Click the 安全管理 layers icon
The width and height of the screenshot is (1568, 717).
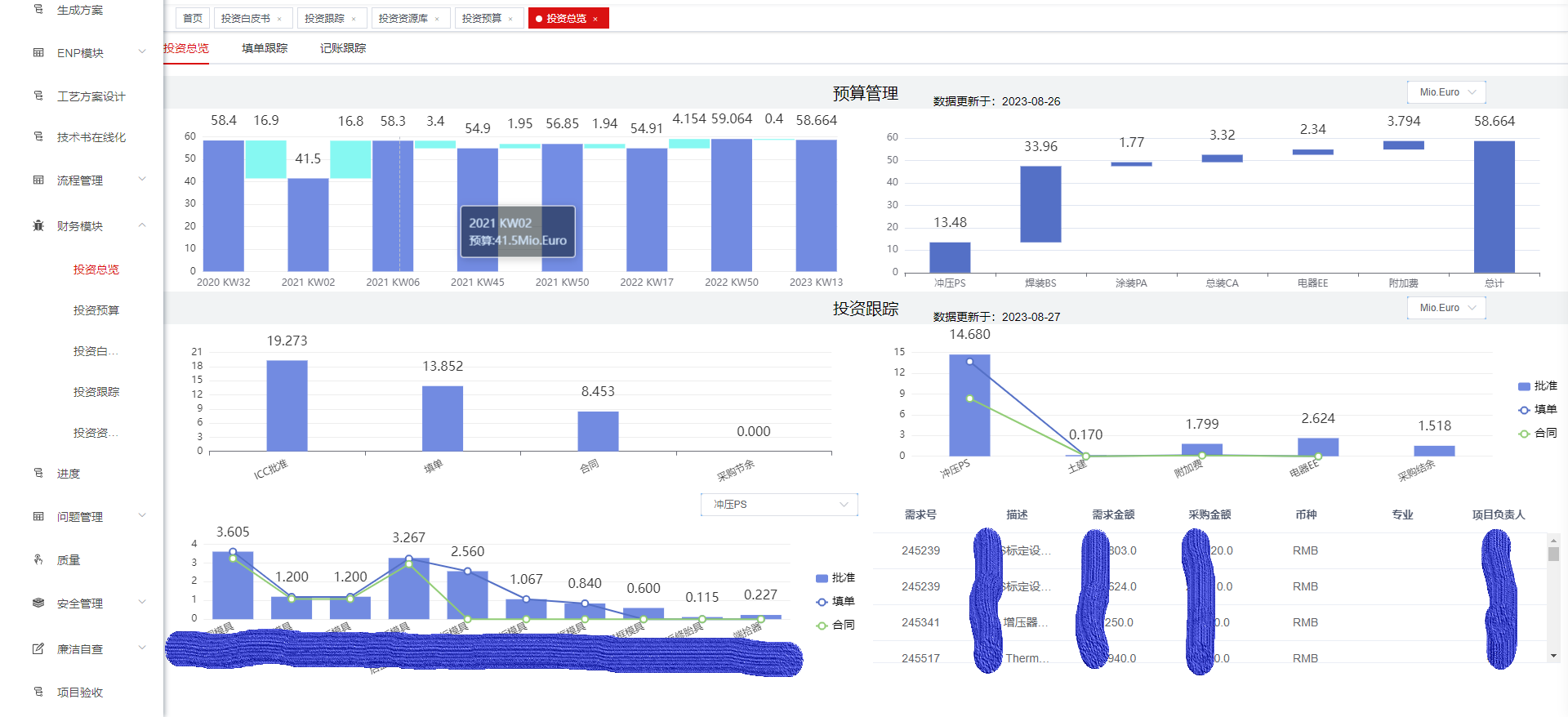38,603
